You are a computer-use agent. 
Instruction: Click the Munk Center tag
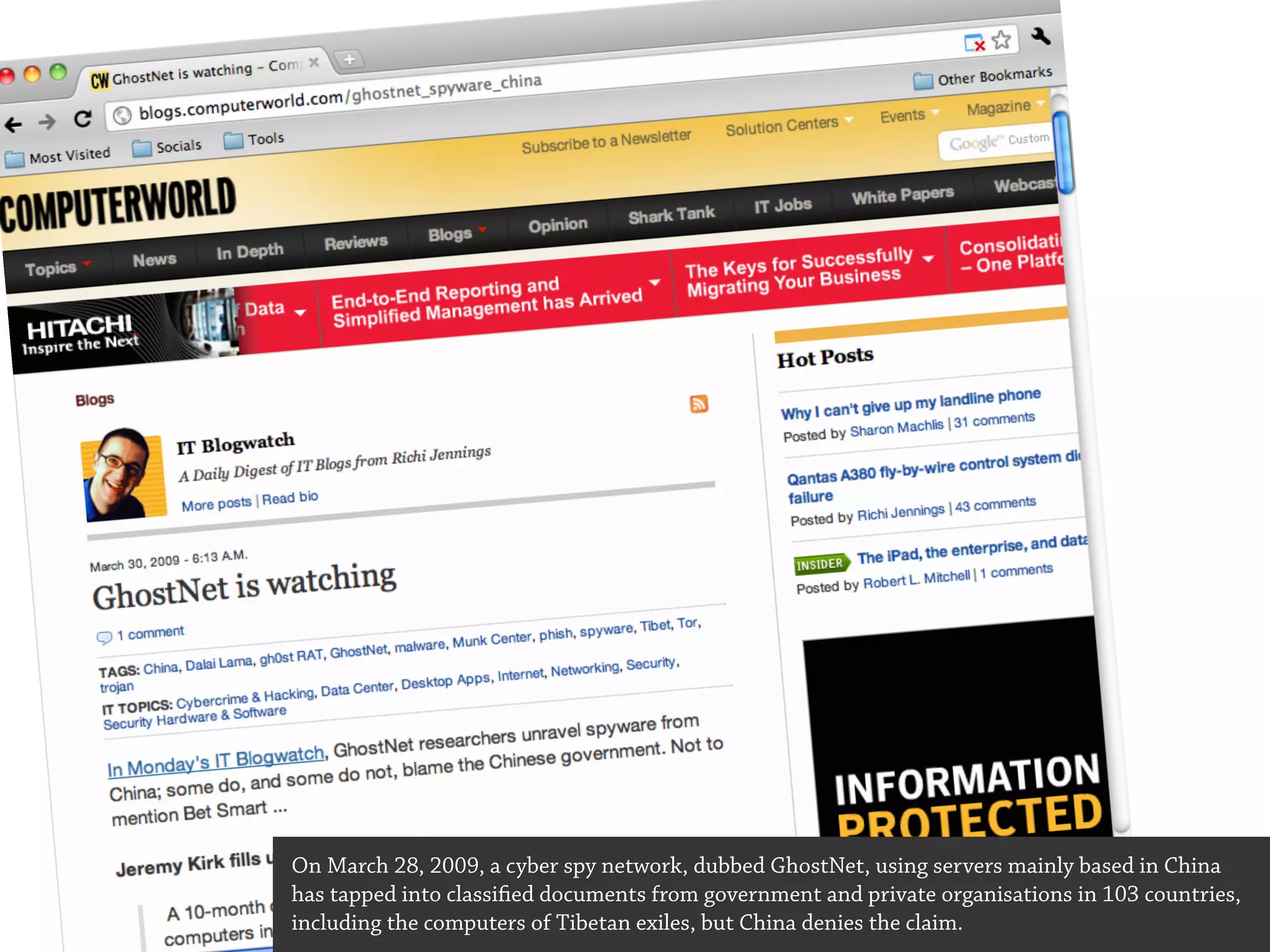[492, 640]
